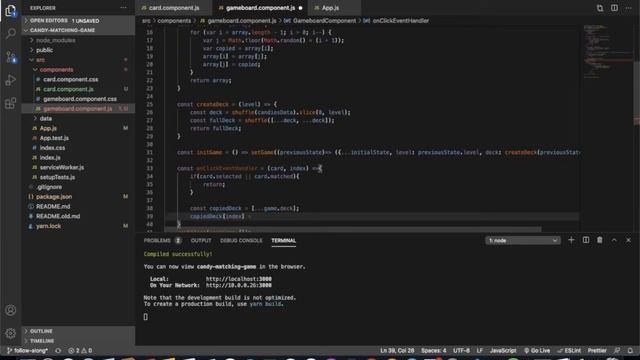Expand the Outline section
Image resolution: width=640 pixels, height=360 pixels.
coord(78,331)
